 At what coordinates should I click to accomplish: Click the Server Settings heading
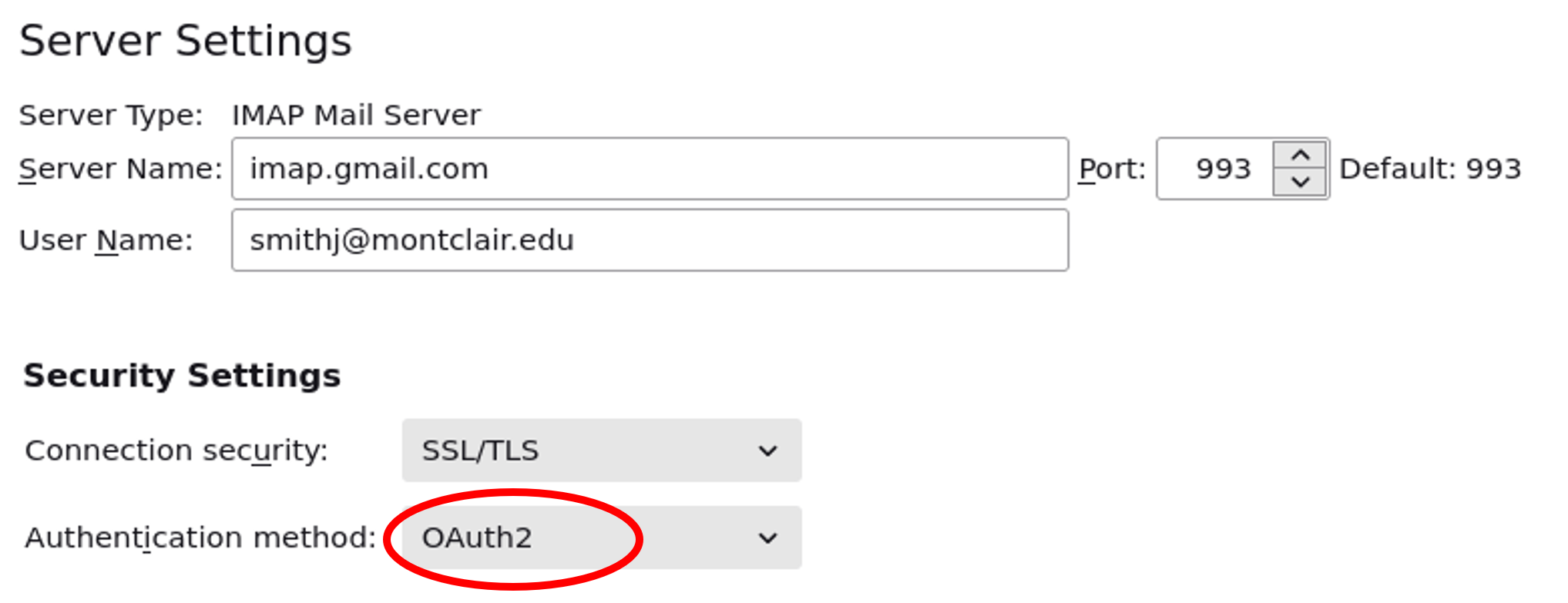pyautogui.click(x=186, y=41)
